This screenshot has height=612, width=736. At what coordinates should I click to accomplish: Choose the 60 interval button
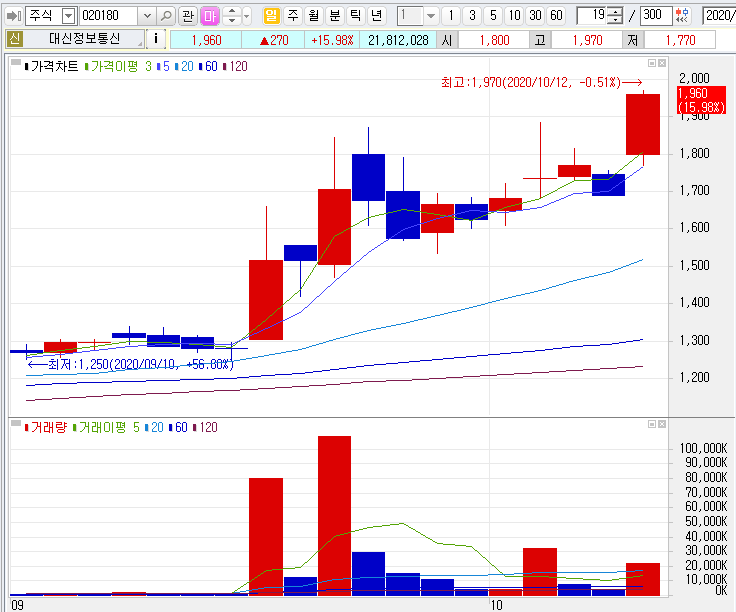[x=557, y=16]
